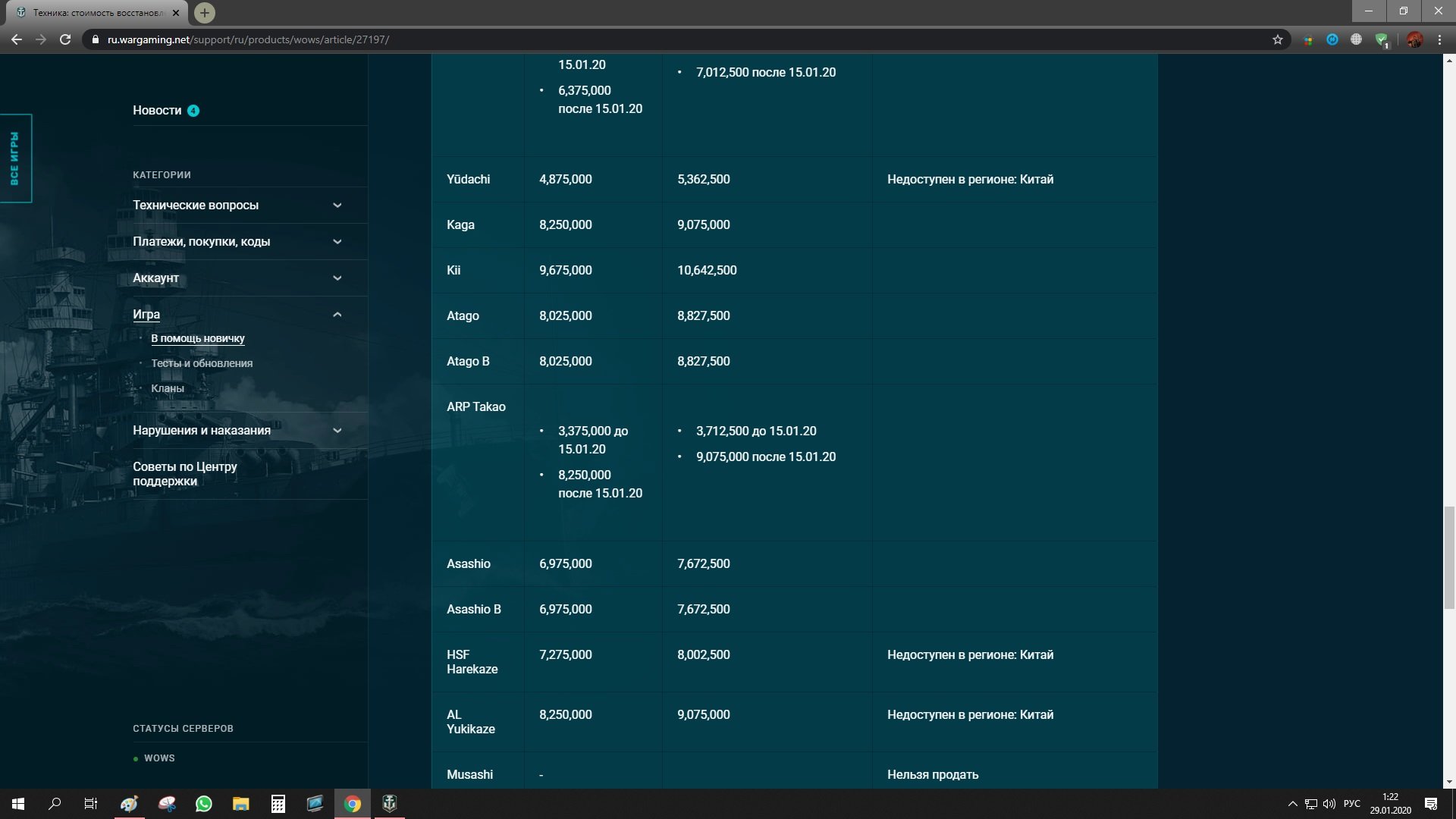Click the page vertical scrollbar thumb
This screenshot has height=819, width=1456.
point(1449,557)
